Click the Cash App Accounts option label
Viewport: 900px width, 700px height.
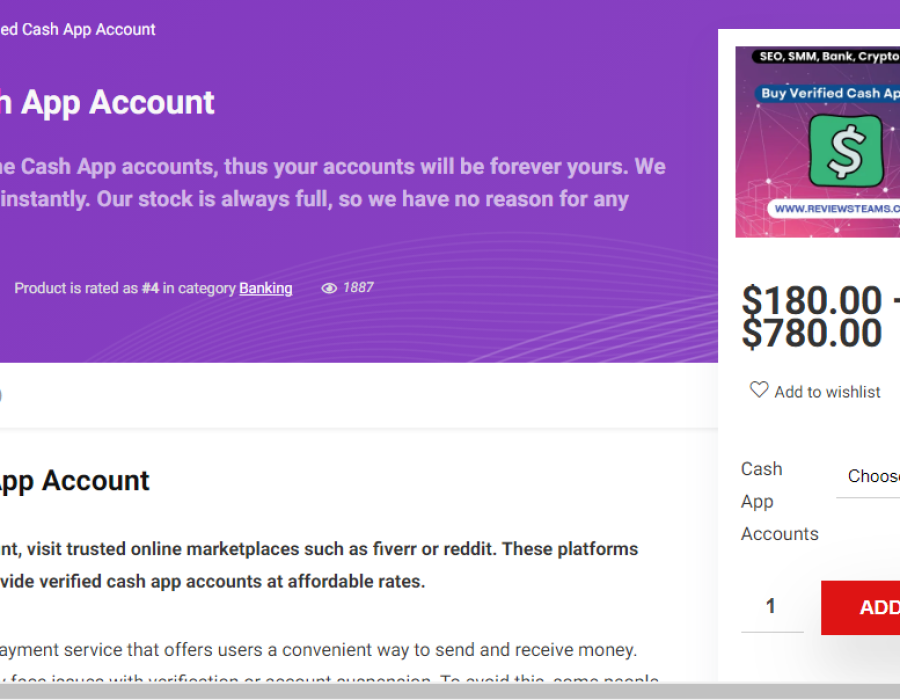click(x=779, y=501)
